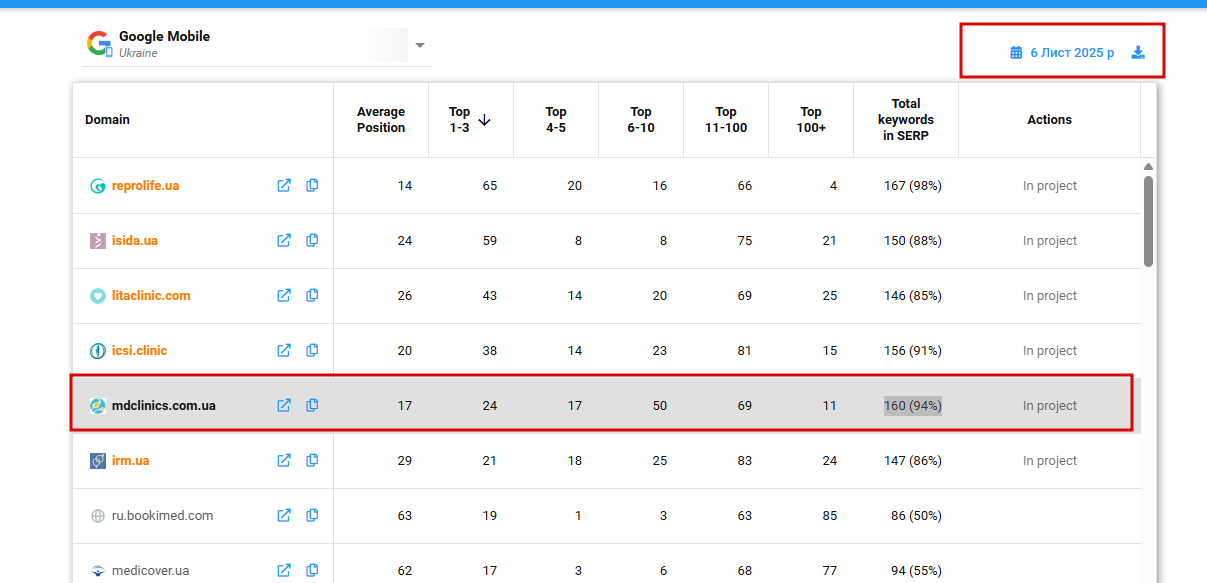
Task: Select the 167 (98%) keywords cell
Action: pyautogui.click(x=913, y=185)
